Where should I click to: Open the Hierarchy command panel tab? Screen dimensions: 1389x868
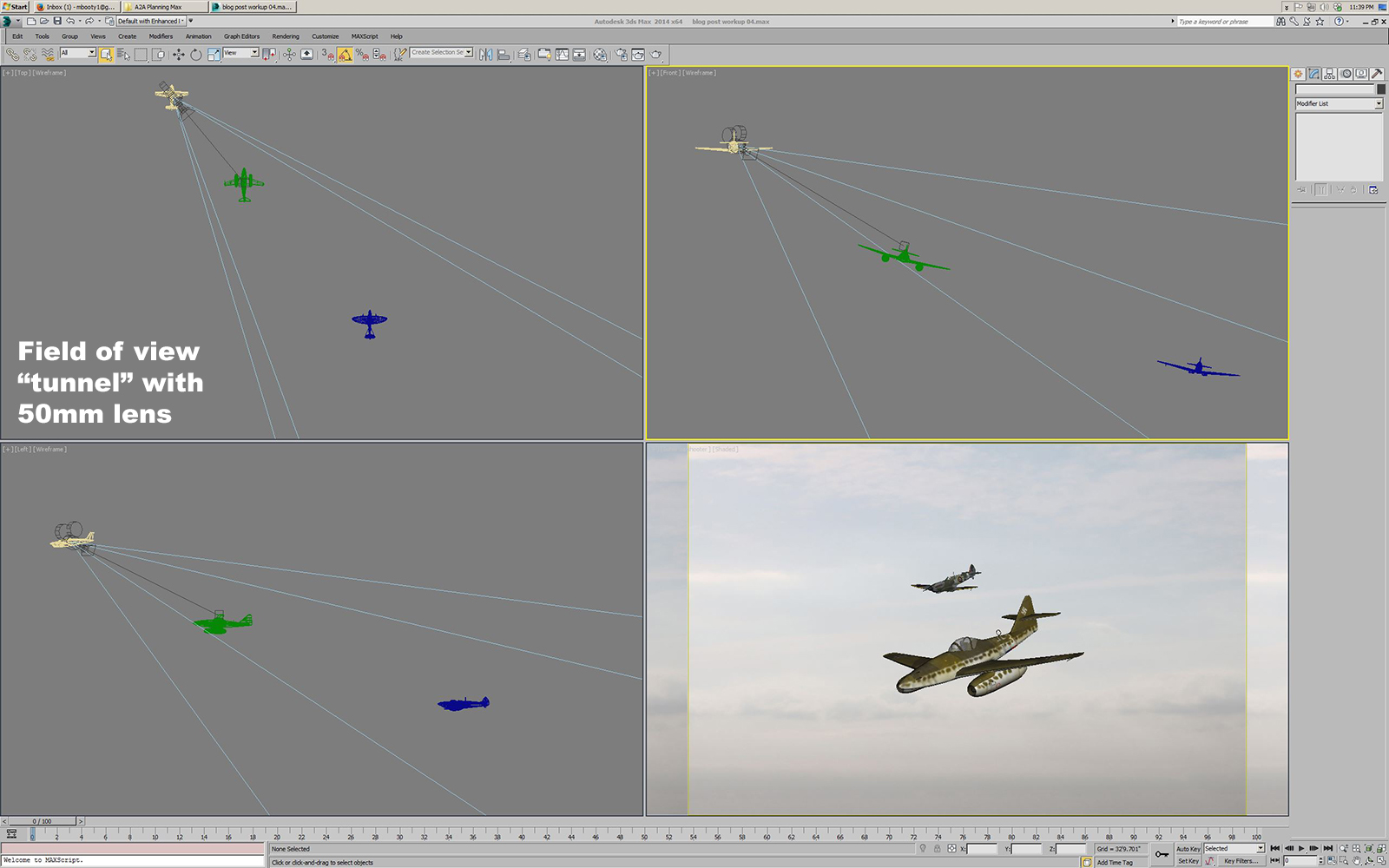coord(1329,75)
